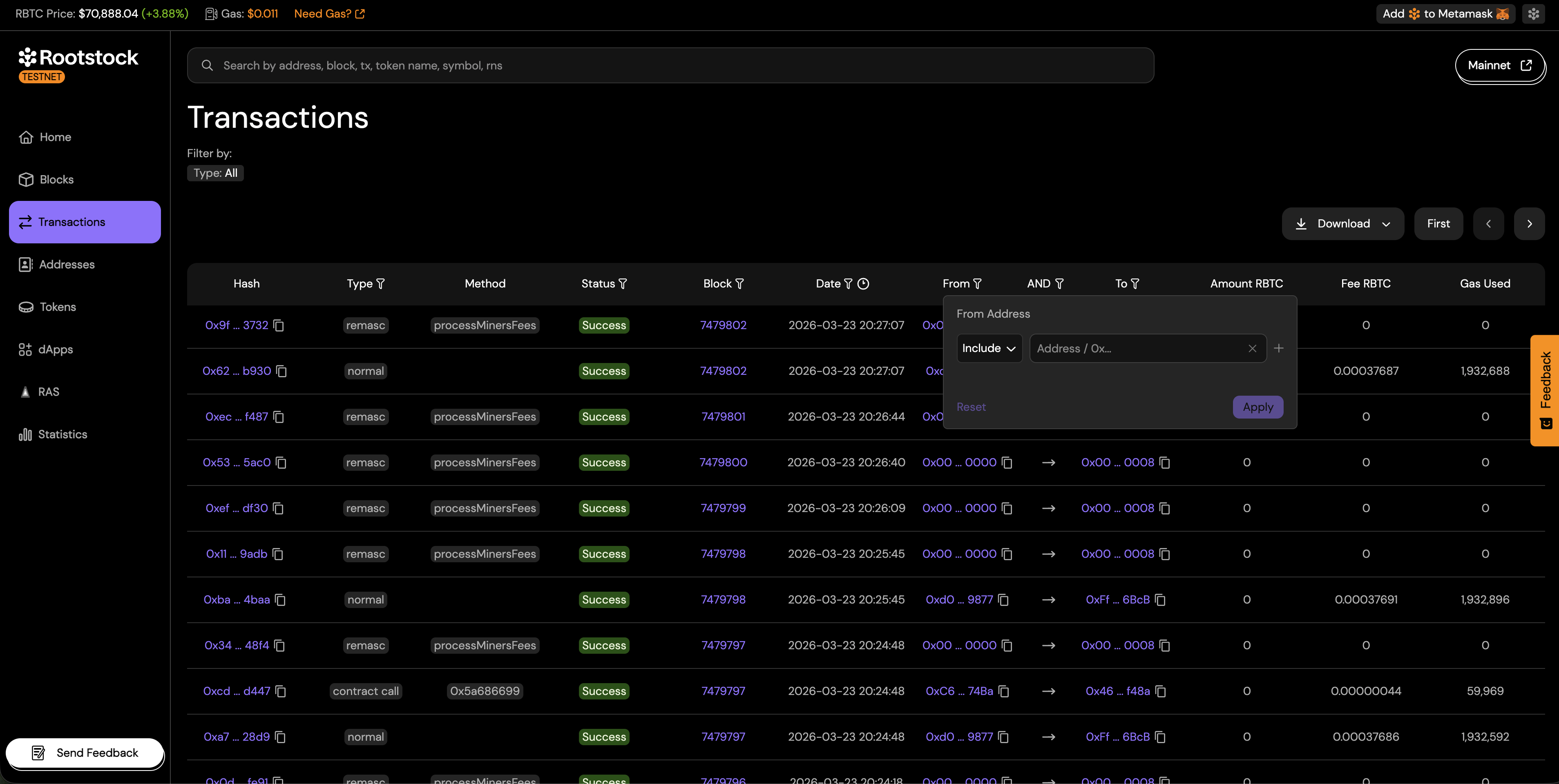Navigate to next page with the right arrow
The width and height of the screenshot is (1559, 784).
[x=1529, y=223]
